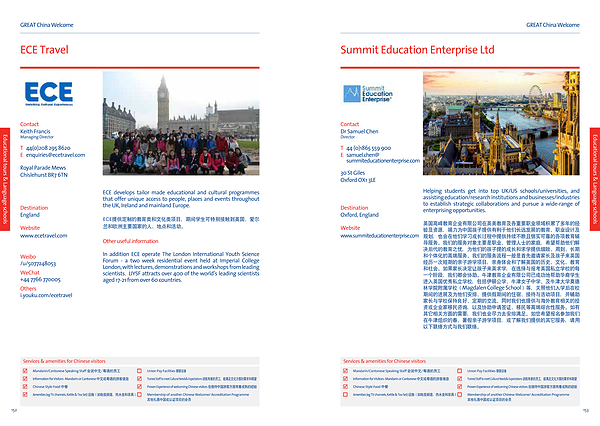Screen dimensions: 600x426
Task: Click the ECE telephone number 44(0)208 295 8620
Action: point(59,148)
